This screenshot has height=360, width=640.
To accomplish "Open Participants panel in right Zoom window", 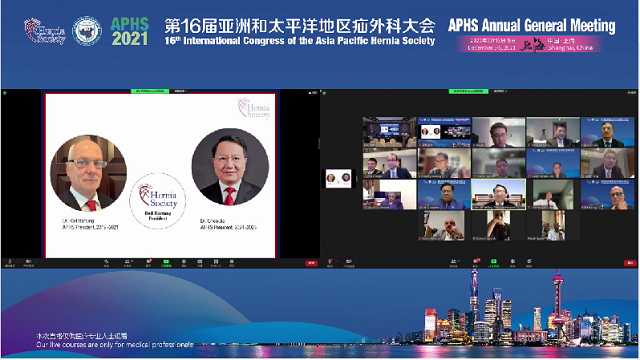I will tap(453, 263).
